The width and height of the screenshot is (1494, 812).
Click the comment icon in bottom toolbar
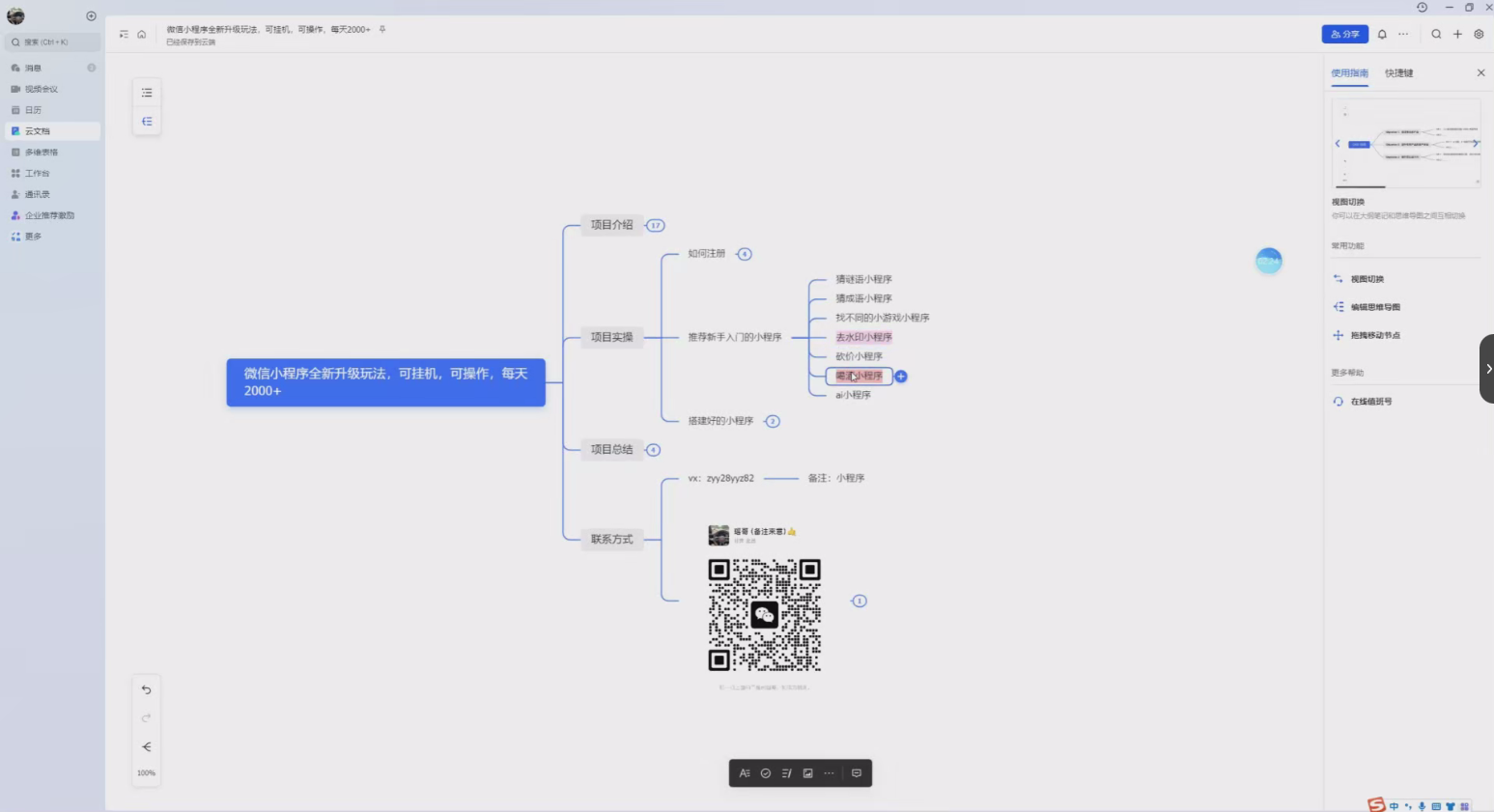point(857,773)
